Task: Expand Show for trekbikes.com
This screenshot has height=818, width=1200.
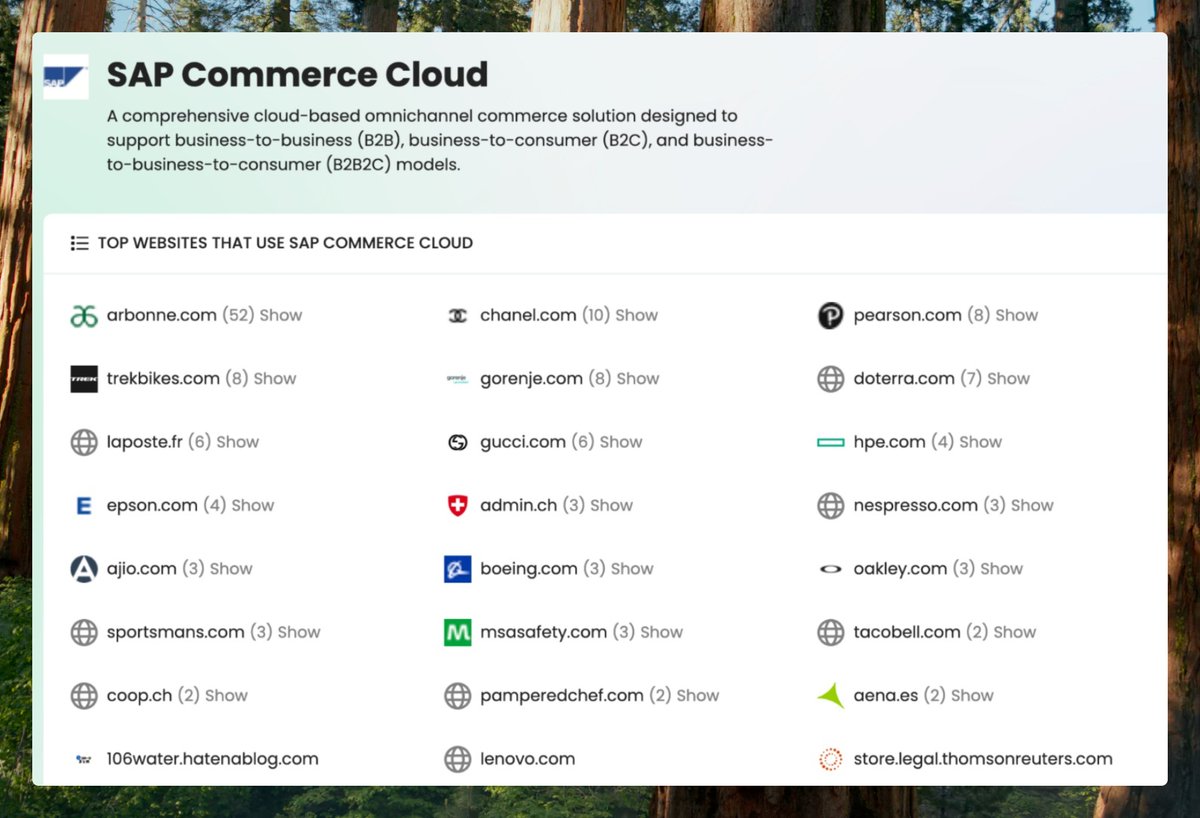Action: click(275, 378)
